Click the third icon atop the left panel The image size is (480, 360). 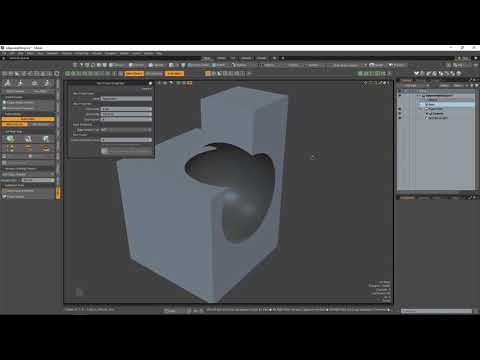[x=34, y=83]
